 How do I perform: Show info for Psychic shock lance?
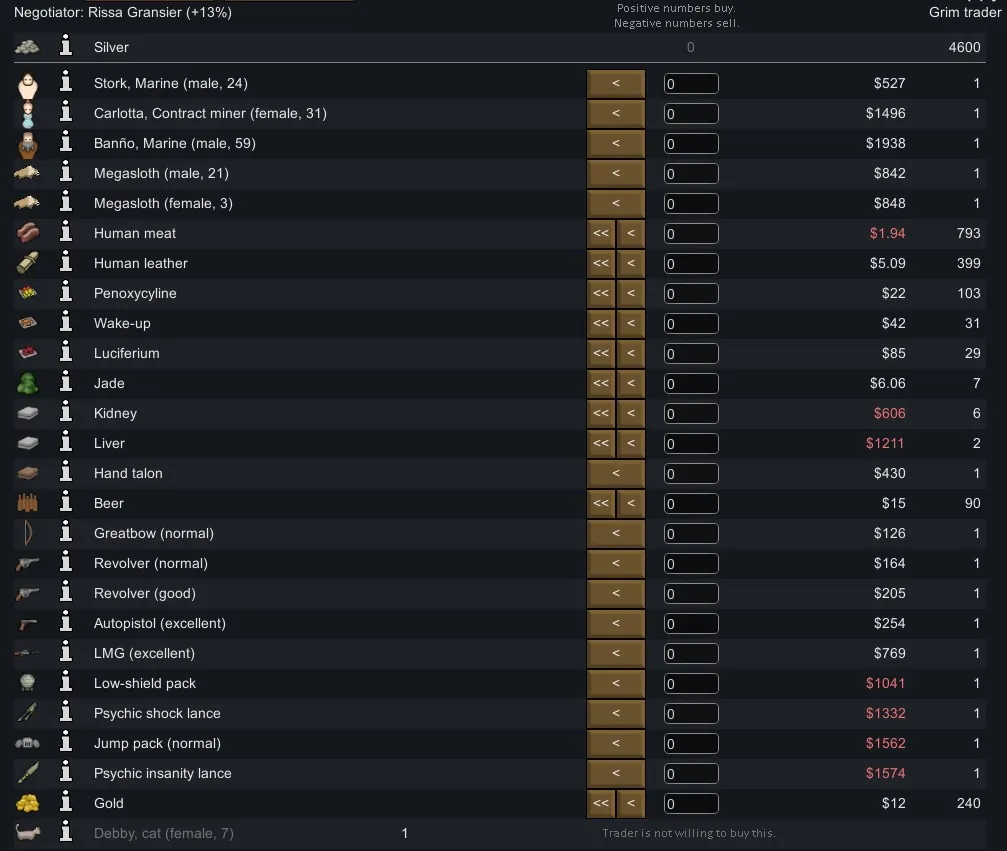pos(66,713)
